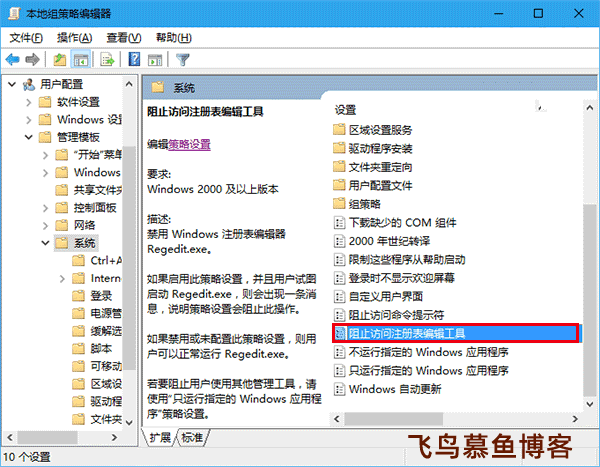Open the Help question mark icon
This screenshot has width=600, height=467.
point(134,59)
